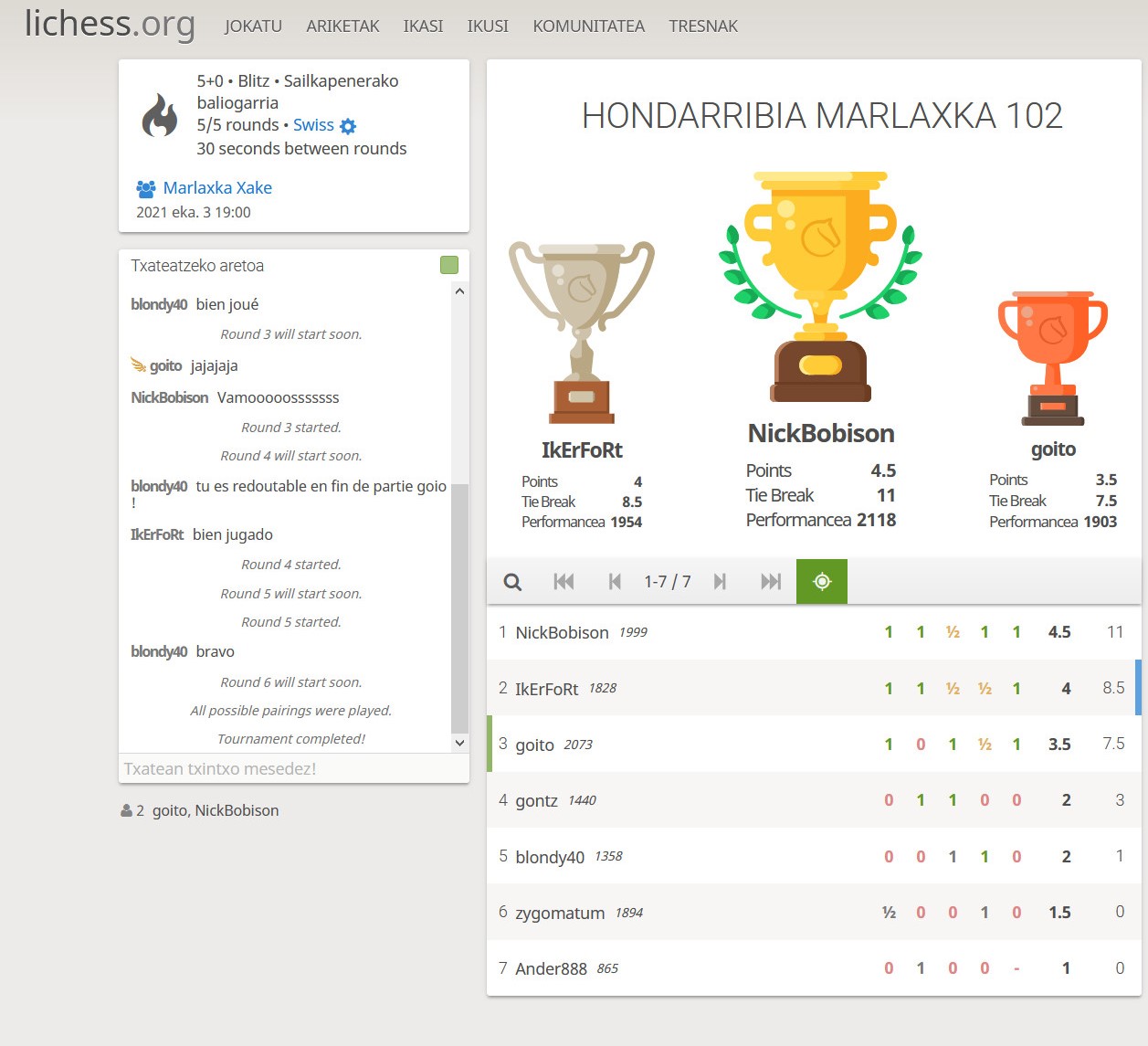Open the Marlaxka Xake team link
Viewport: 1148px width, 1046px height.
click(217, 188)
